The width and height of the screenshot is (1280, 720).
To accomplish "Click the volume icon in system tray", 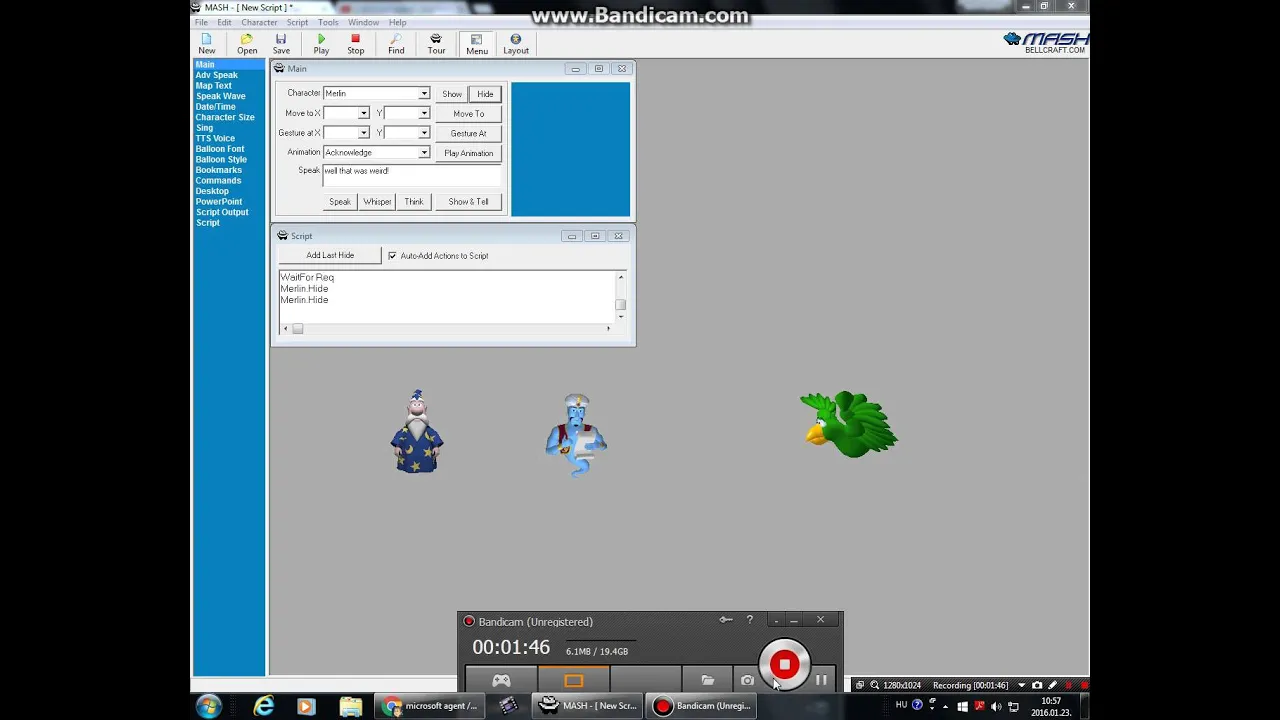I will [x=995, y=706].
